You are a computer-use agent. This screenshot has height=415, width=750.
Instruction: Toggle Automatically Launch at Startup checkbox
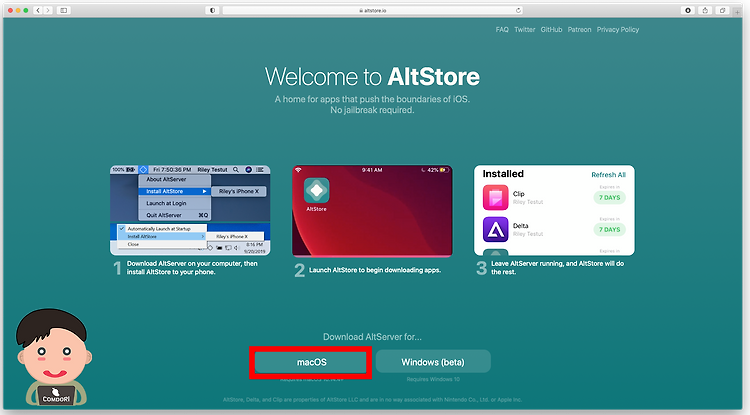[x=122, y=229]
